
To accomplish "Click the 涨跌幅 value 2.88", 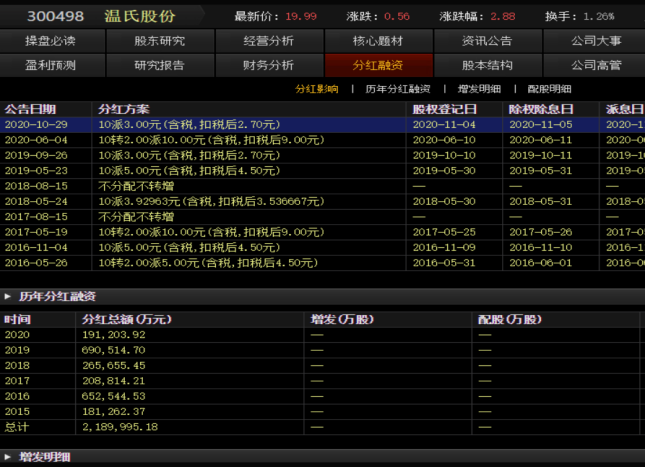I will (503, 16).
